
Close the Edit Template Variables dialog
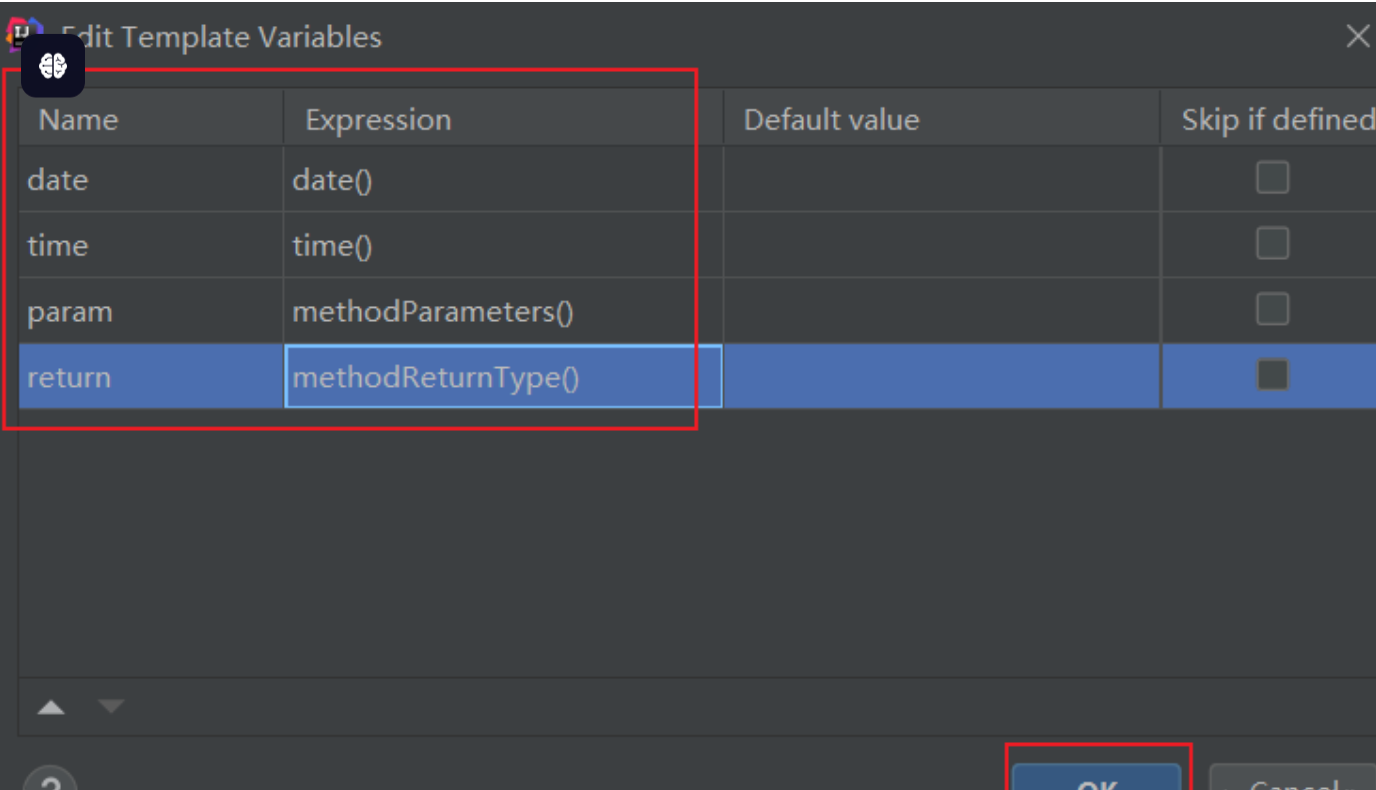click(x=1357, y=37)
